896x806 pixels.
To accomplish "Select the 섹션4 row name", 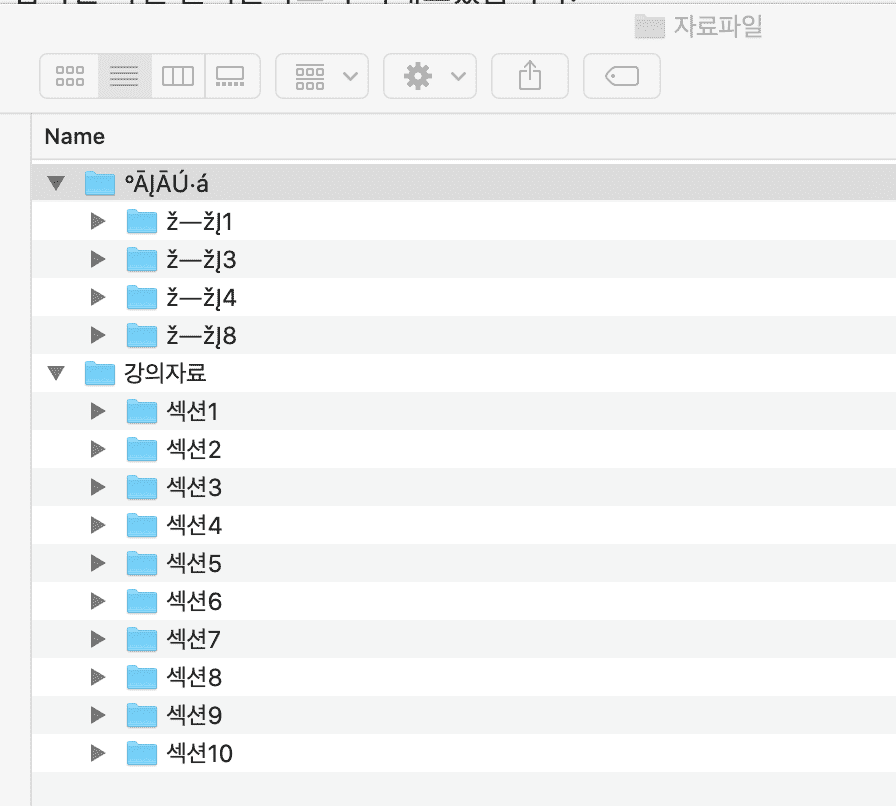I will pyautogui.click(x=194, y=525).
